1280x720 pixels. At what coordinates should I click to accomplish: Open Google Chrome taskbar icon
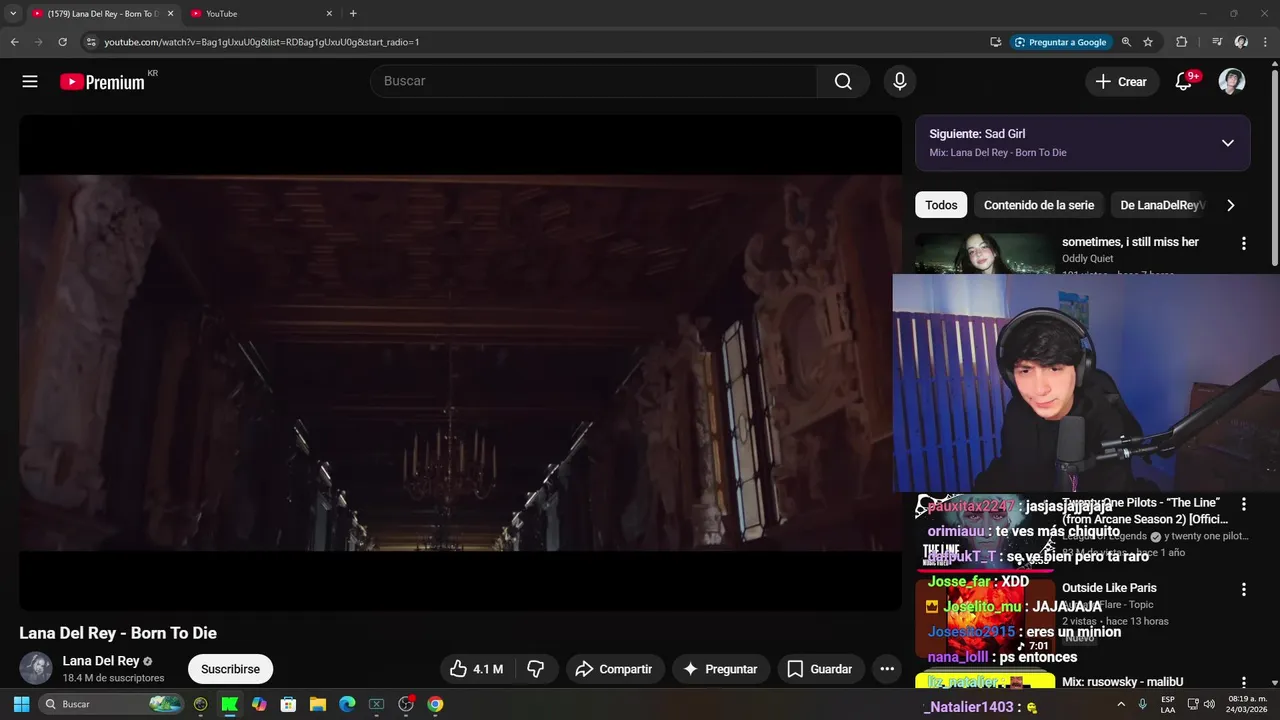pyautogui.click(x=435, y=704)
